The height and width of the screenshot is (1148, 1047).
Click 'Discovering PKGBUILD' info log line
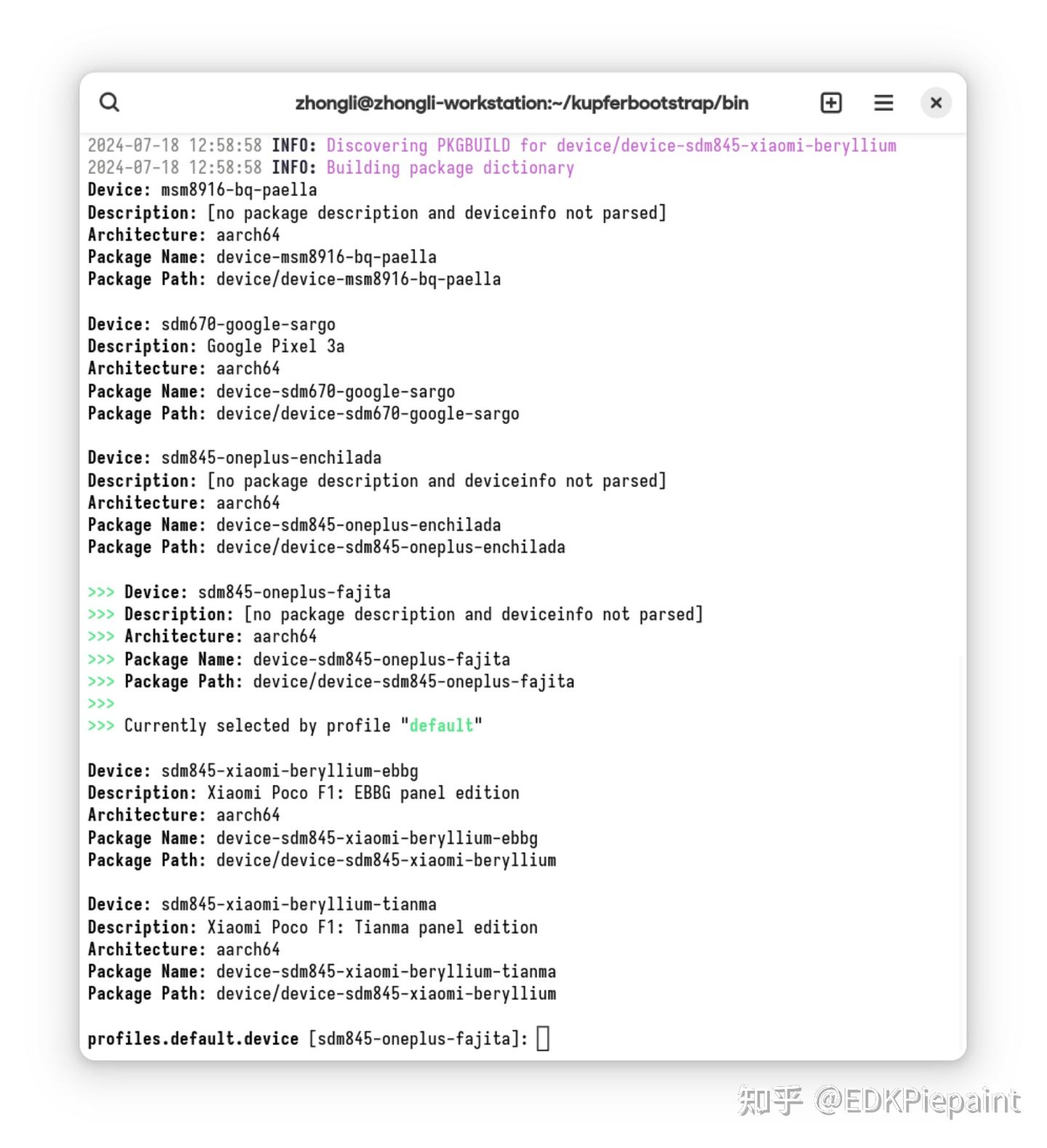coord(492,145)
